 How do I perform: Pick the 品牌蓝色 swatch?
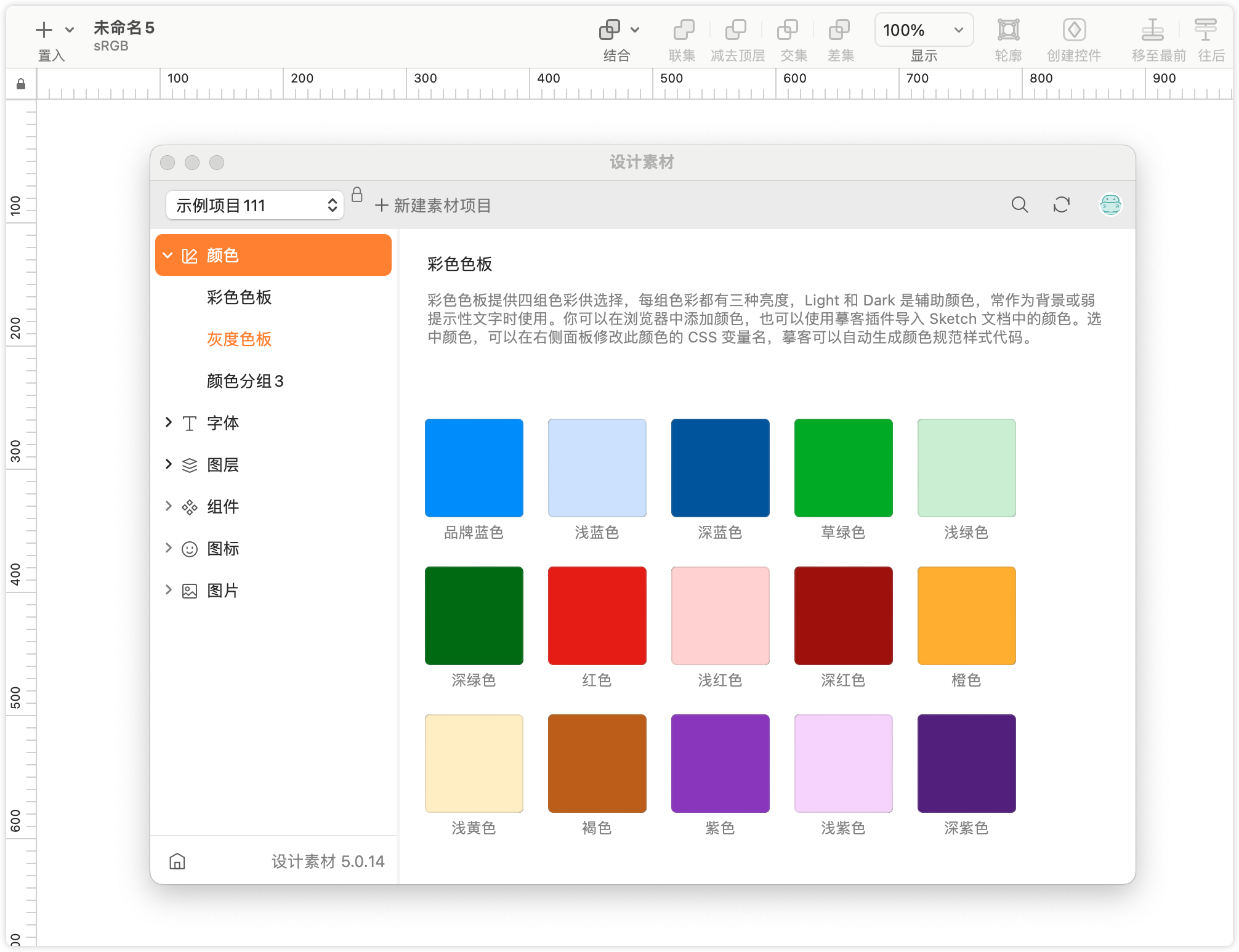coord(474,468)
